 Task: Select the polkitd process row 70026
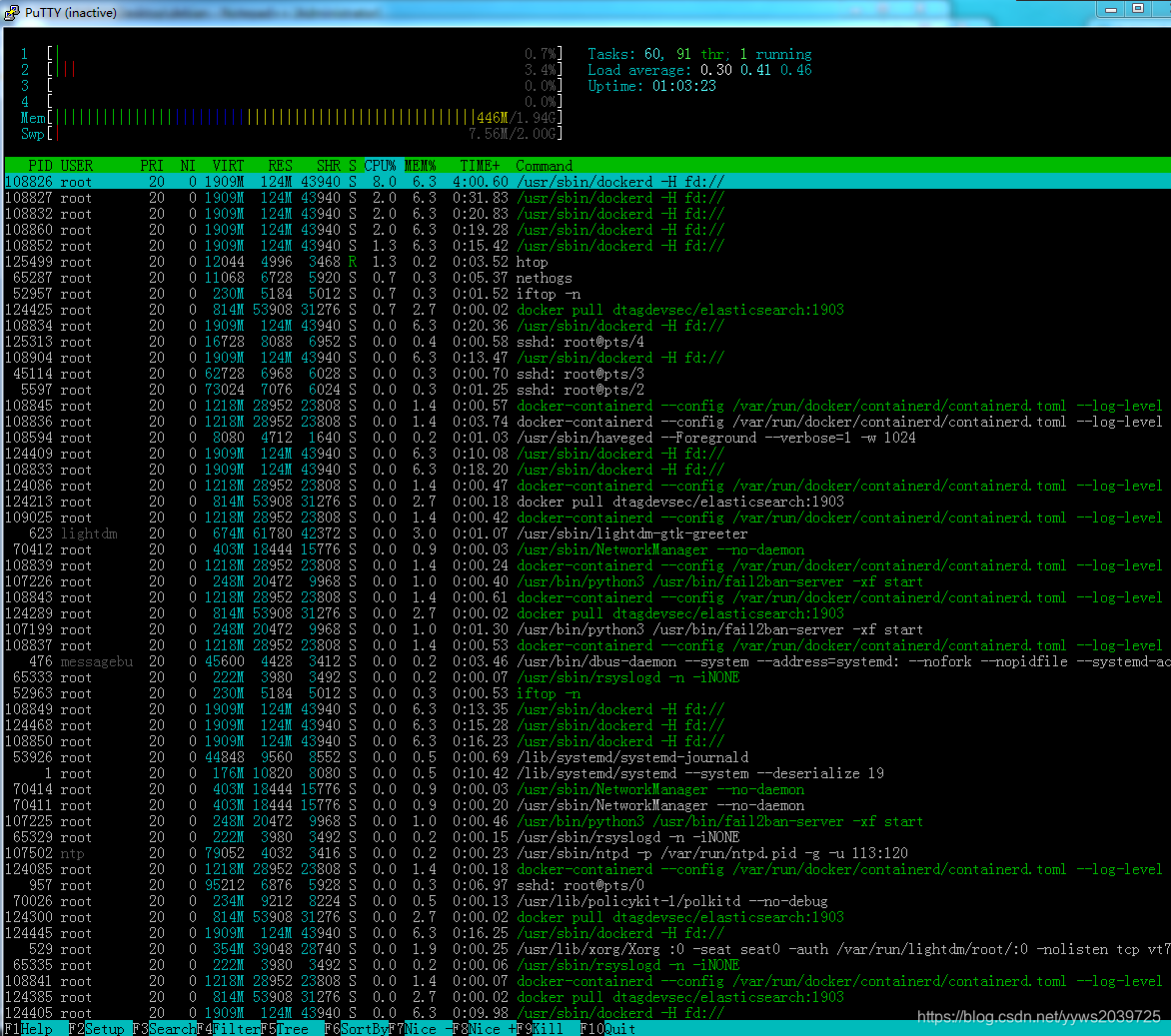(585, 901)
